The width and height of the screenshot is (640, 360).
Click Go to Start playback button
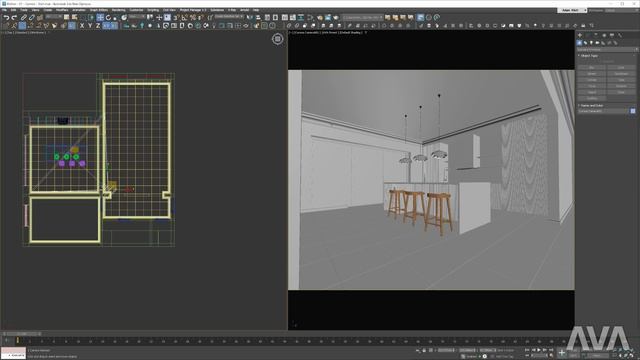coord(527,350)
